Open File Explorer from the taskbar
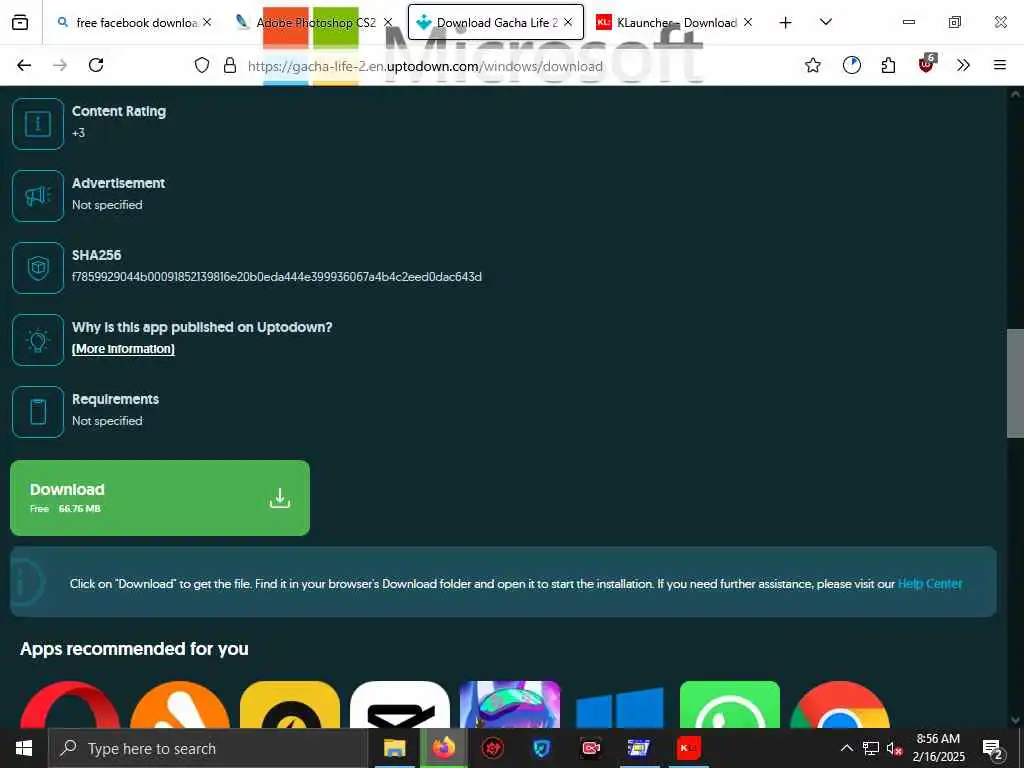The image size is (1024, 768). coord(394,748)
